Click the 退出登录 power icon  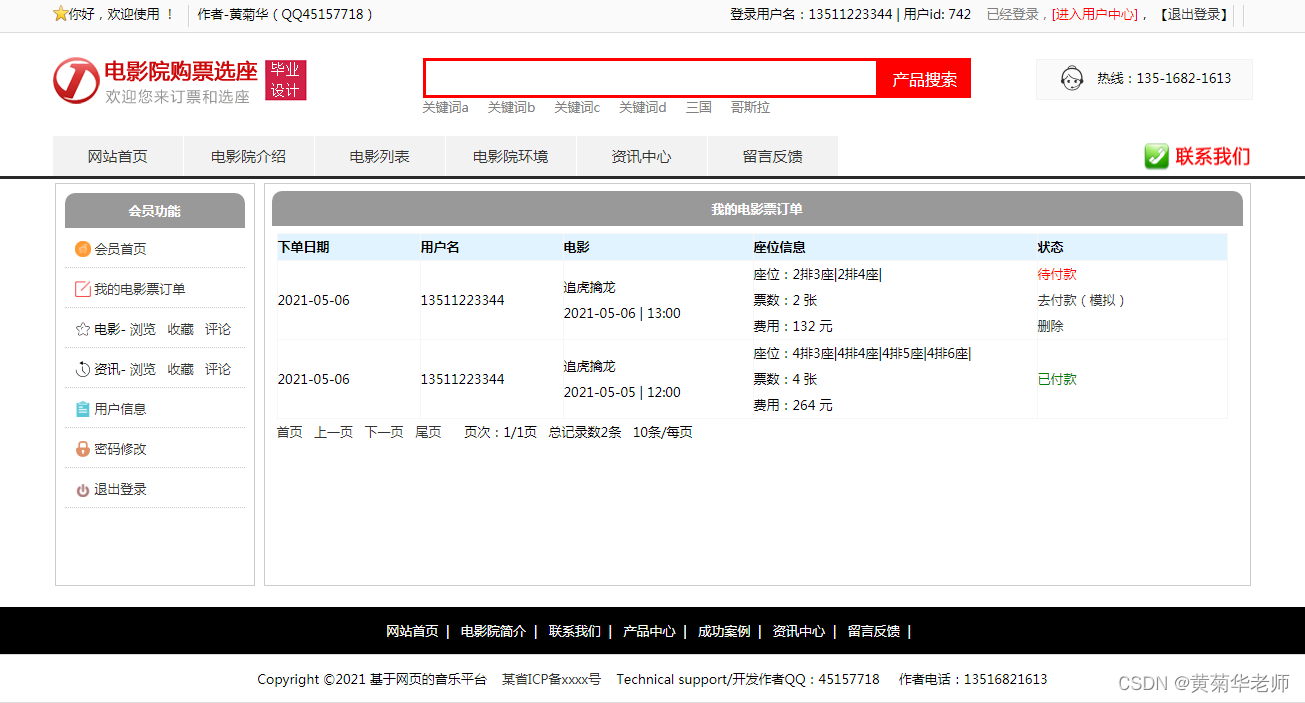coord(83,490)
